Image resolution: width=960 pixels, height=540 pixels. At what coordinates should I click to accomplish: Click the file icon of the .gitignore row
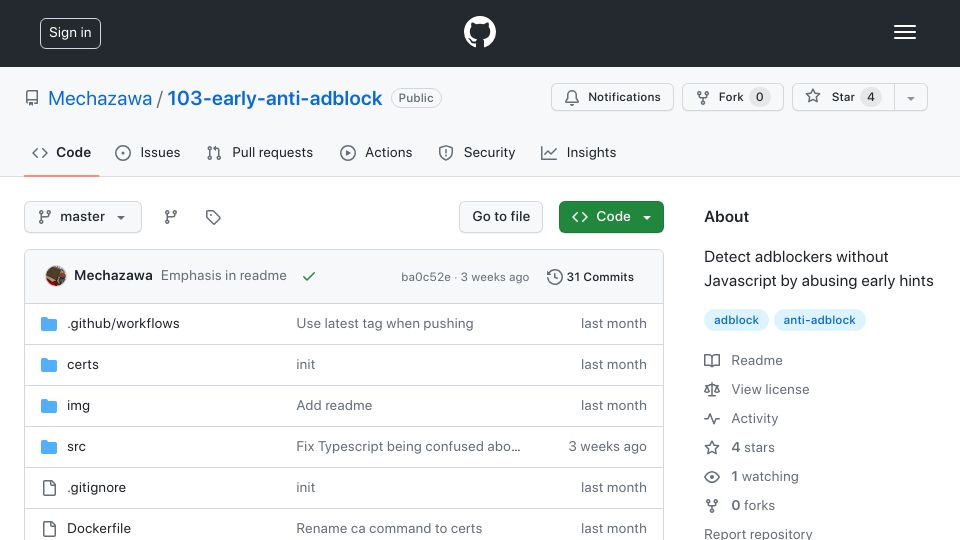(x=49, y=487)
